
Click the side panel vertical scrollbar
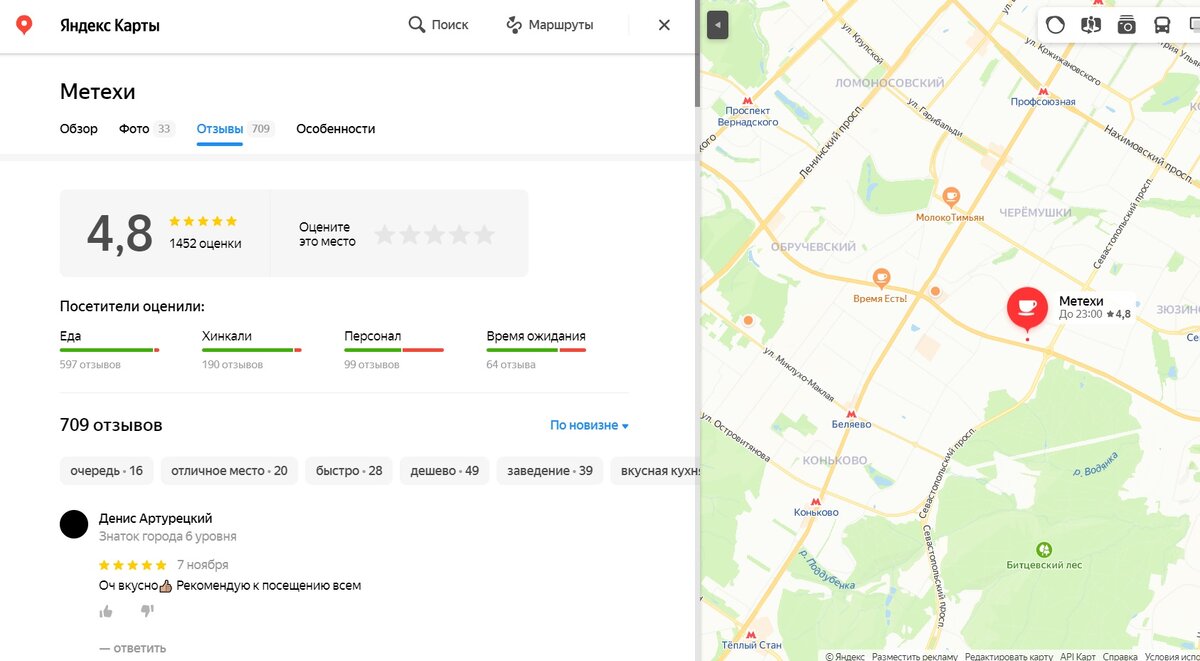click(697, 54)
